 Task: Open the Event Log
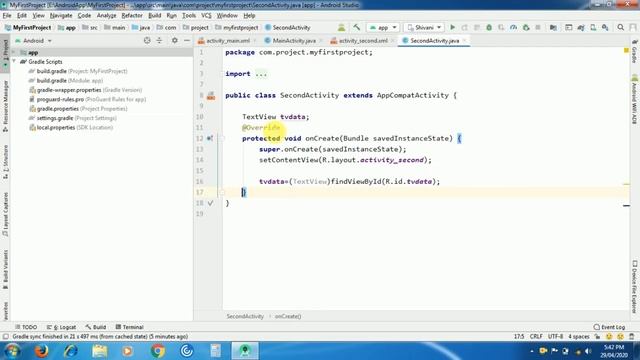609,327
